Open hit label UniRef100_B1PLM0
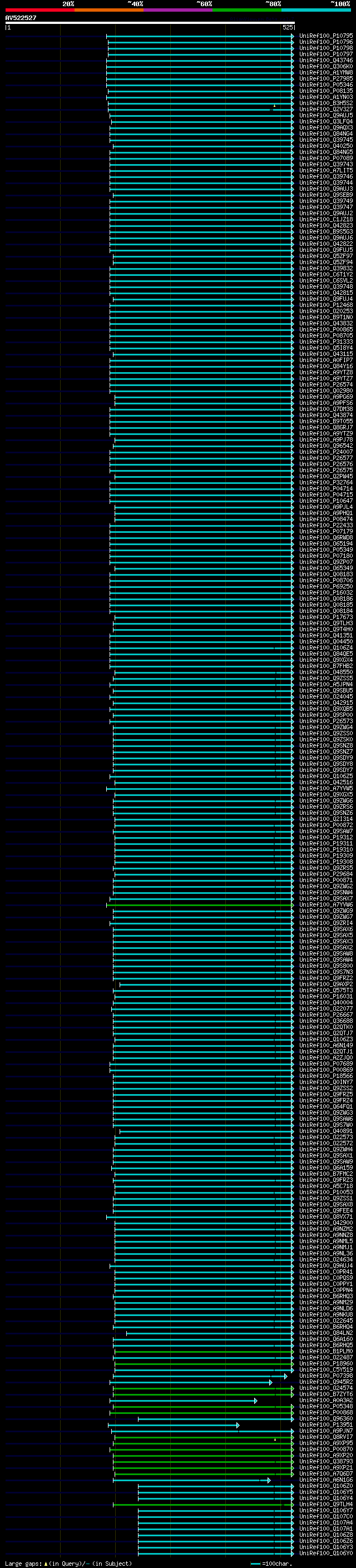The image size is (356, 1568). (x=326, y=1351)
